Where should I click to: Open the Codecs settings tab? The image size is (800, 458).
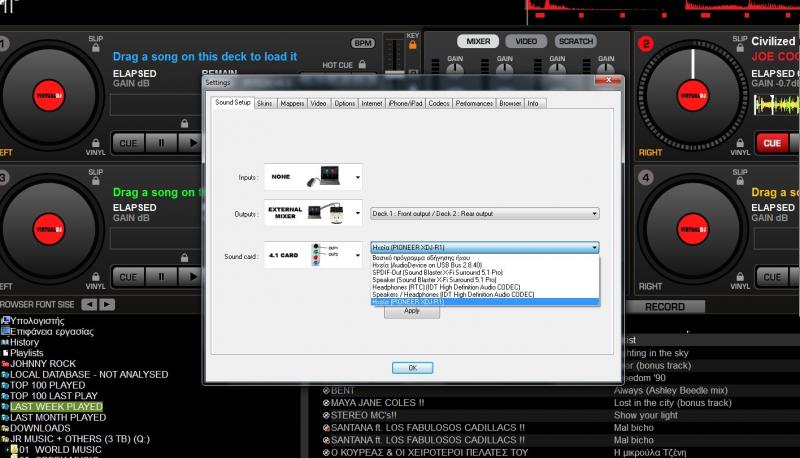coord(438,103)
